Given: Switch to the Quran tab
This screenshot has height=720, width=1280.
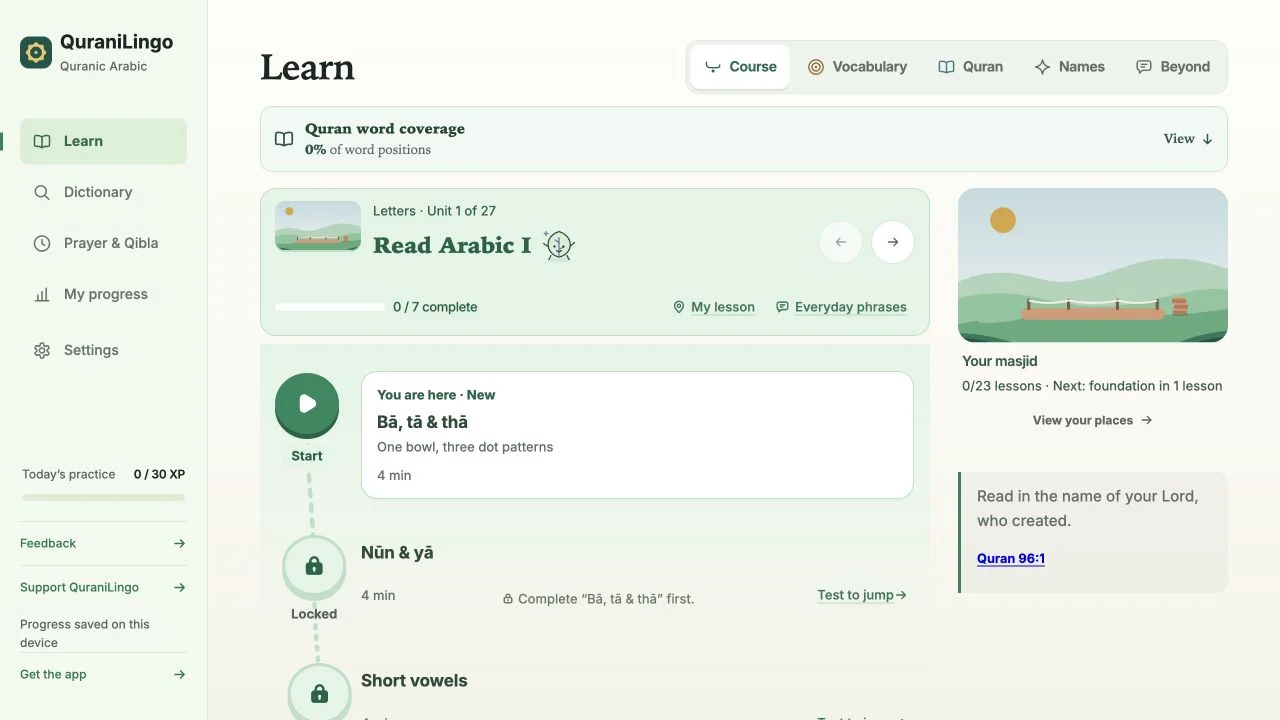Looking at the screenshot, I should click(x=970, y=67).
